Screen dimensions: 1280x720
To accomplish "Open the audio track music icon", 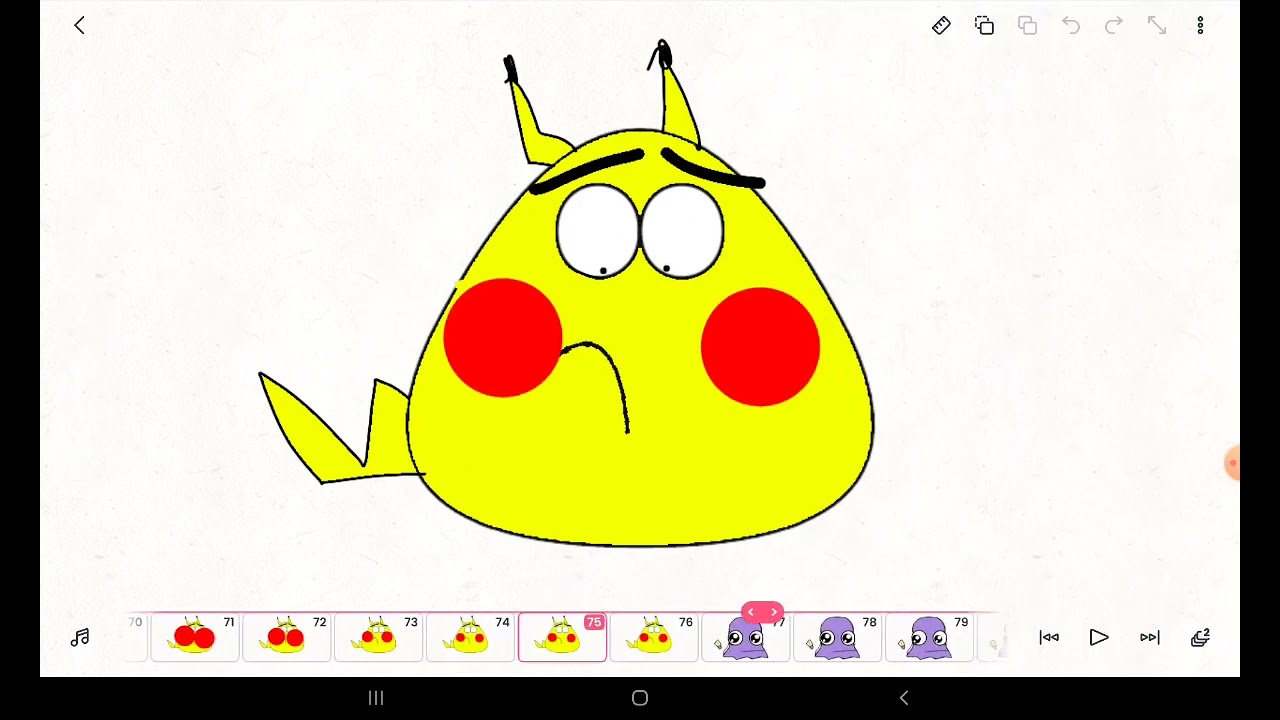I will pos(80,638).
